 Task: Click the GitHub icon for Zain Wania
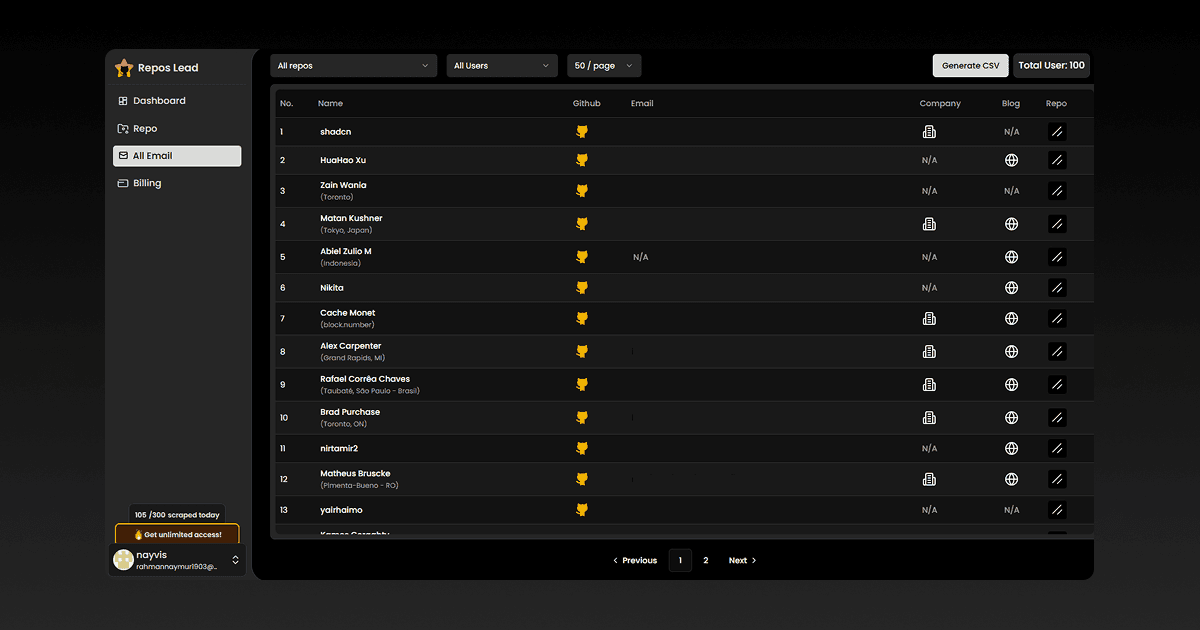coord(581,190)
